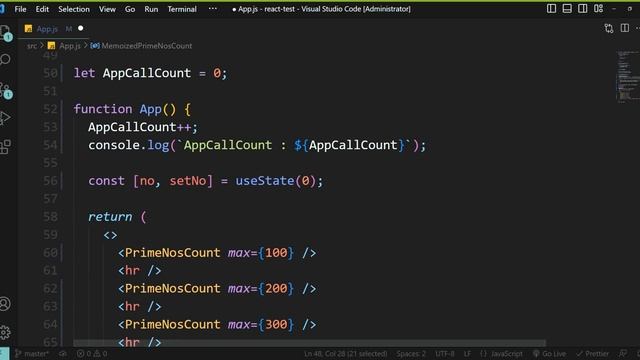Viewport: 640px width, 360px height.
Task: Open the Search view in activity bar
Action: tap(5, 60)
